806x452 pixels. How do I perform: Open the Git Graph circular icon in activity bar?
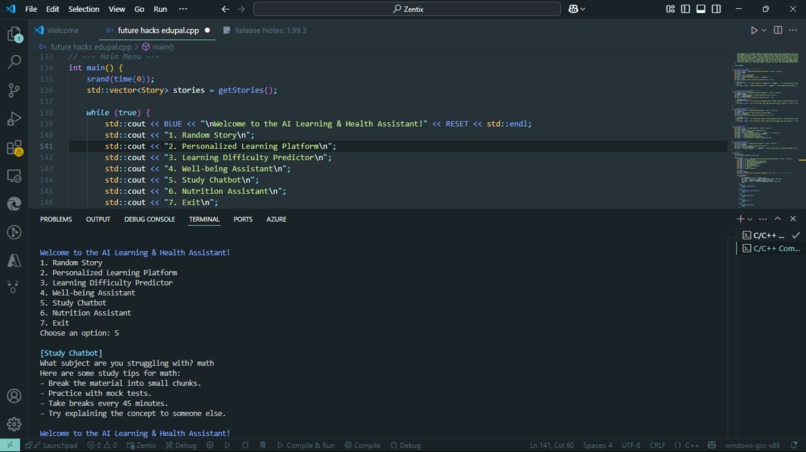(x=14, y=232)
